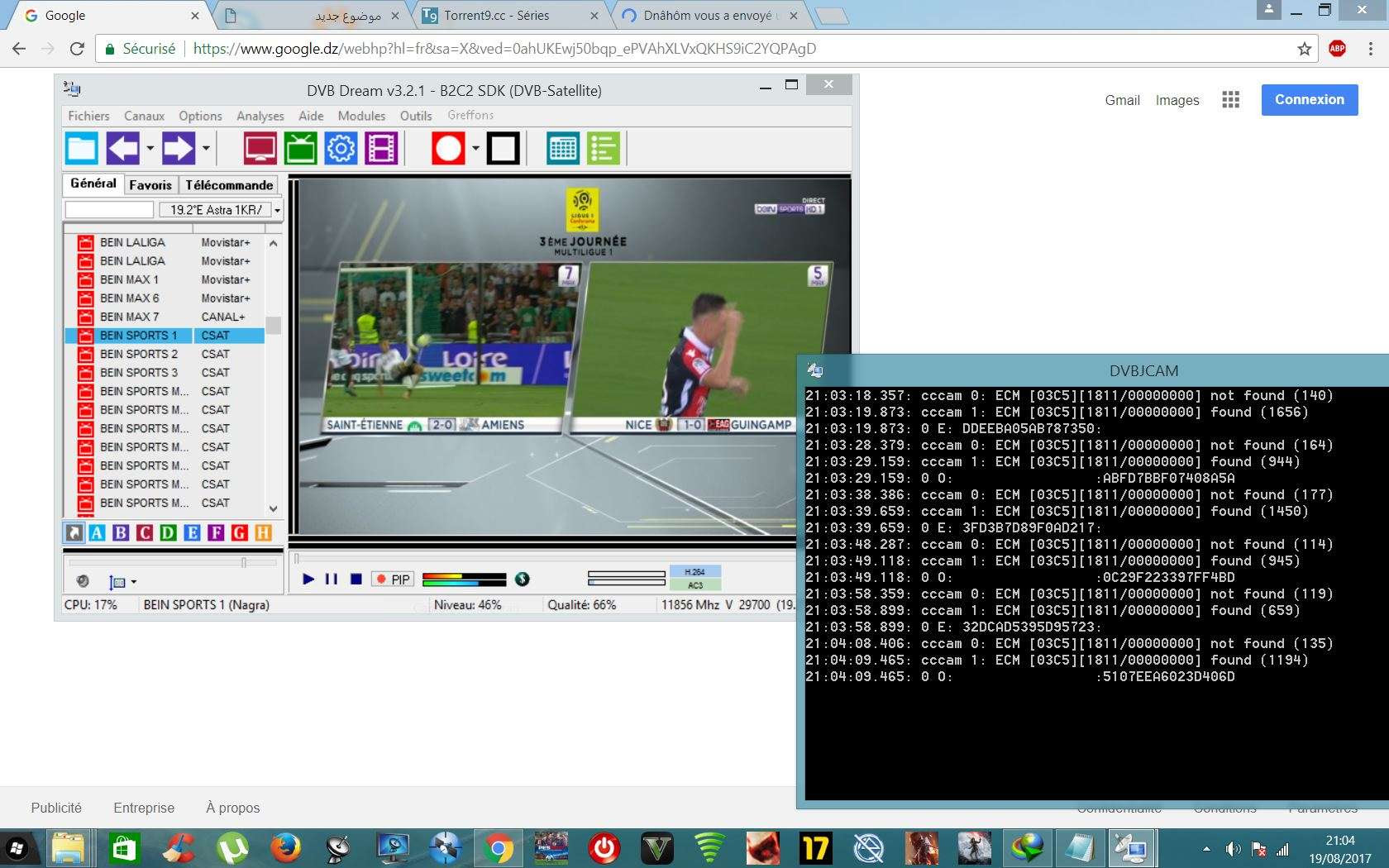Open file with the blue folder toolbar icon

pos(82,149)
